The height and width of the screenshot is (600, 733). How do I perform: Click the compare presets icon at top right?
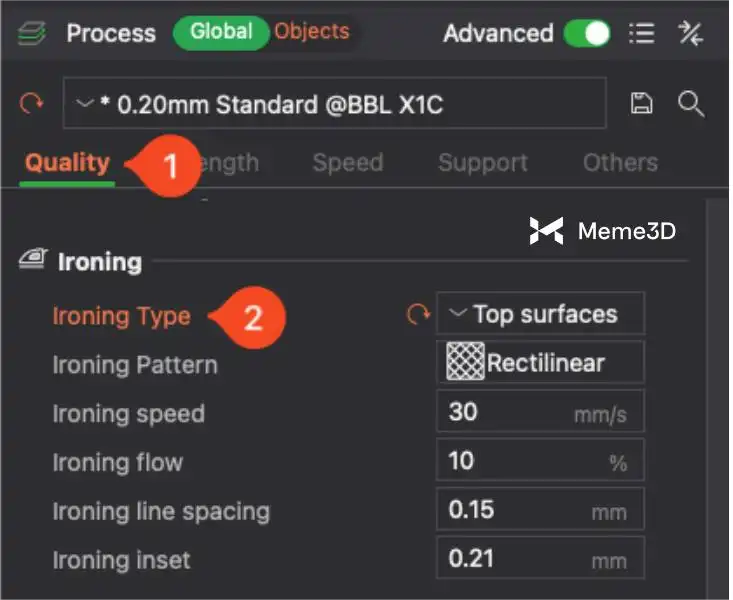[x=690, y=33]
